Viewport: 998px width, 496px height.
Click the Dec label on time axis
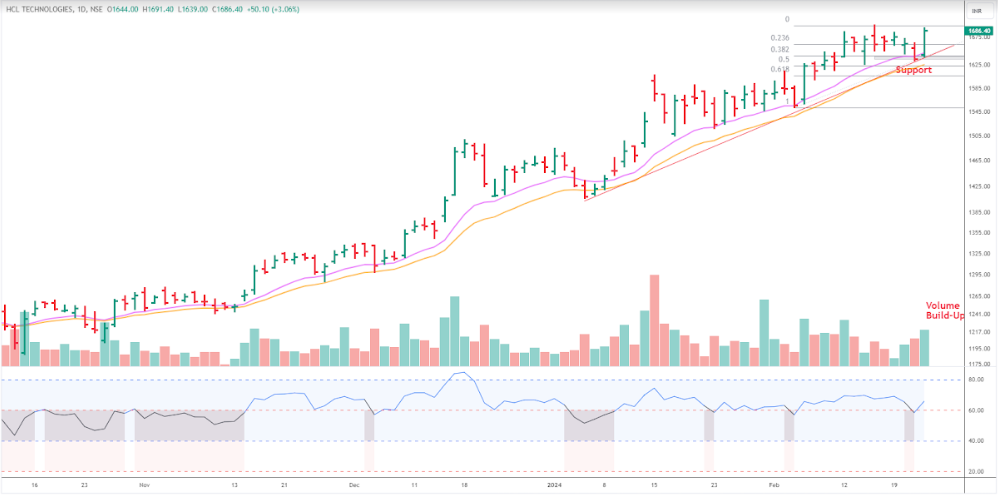coord(356,483)
